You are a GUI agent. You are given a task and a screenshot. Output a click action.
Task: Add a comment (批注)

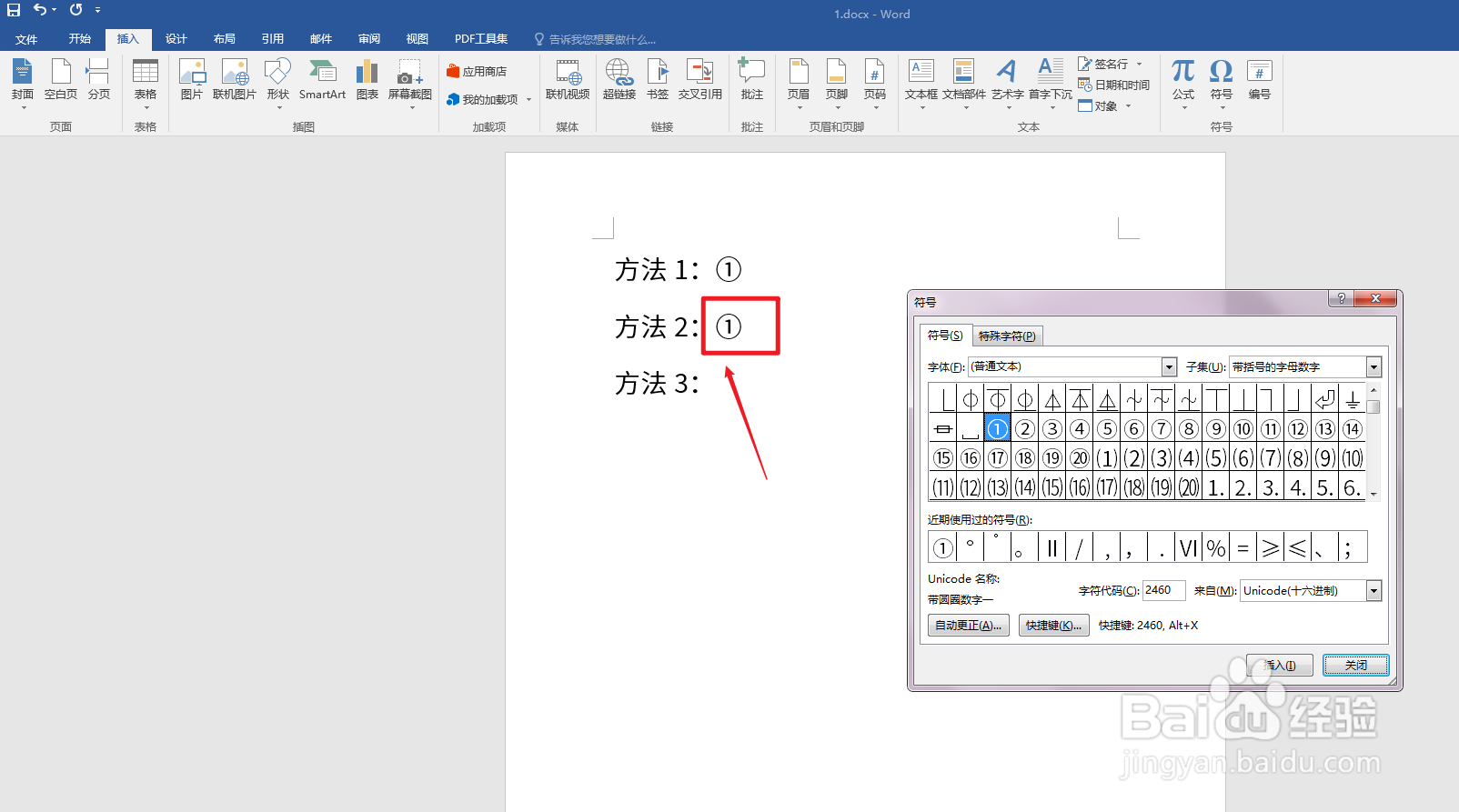[751, 80]
